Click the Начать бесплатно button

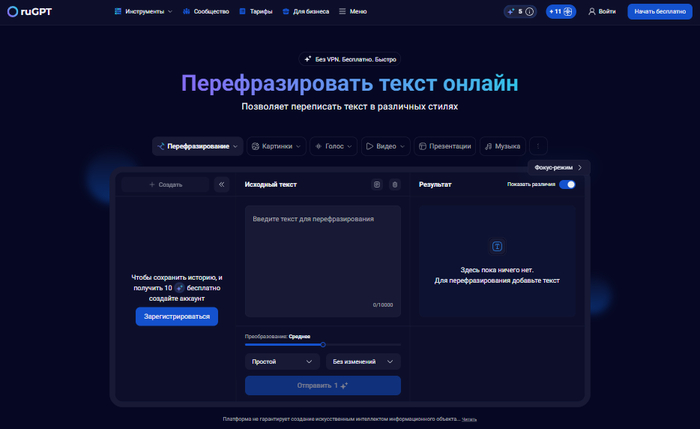657,12
